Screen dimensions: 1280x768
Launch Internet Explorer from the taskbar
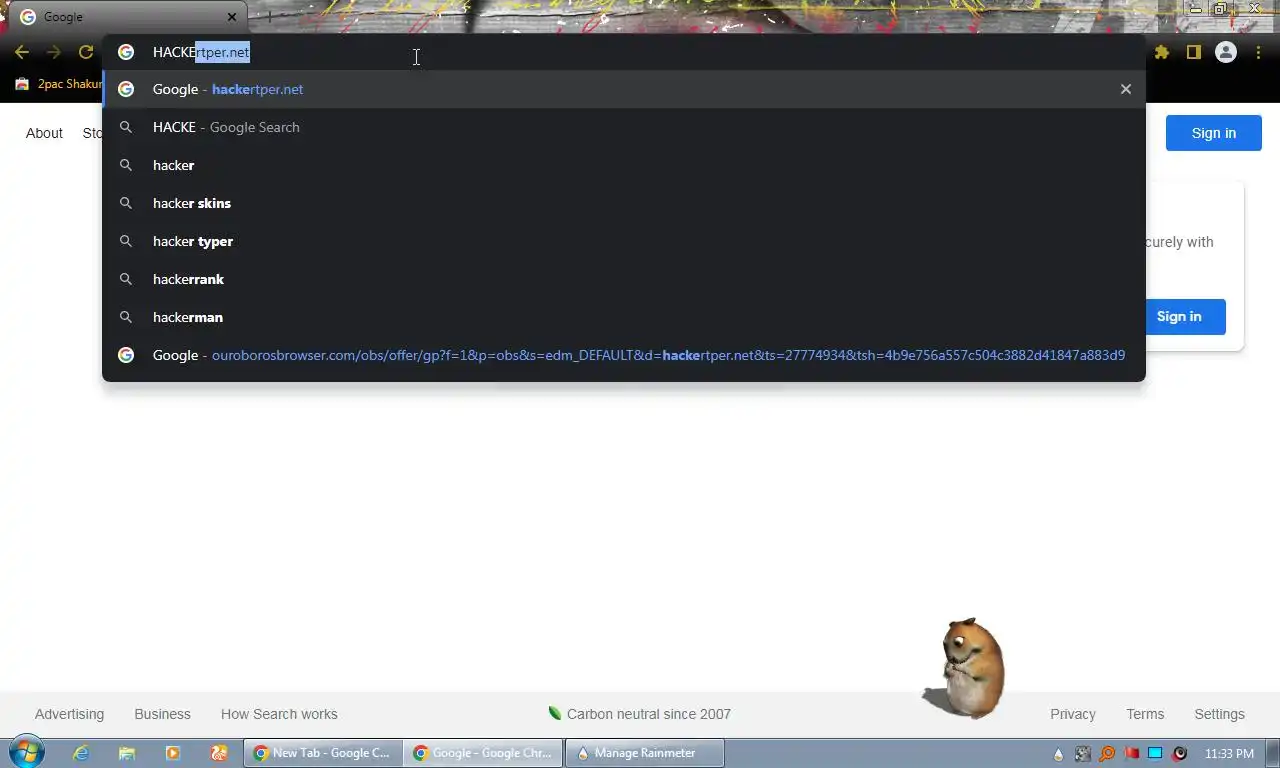coord(81,753)
